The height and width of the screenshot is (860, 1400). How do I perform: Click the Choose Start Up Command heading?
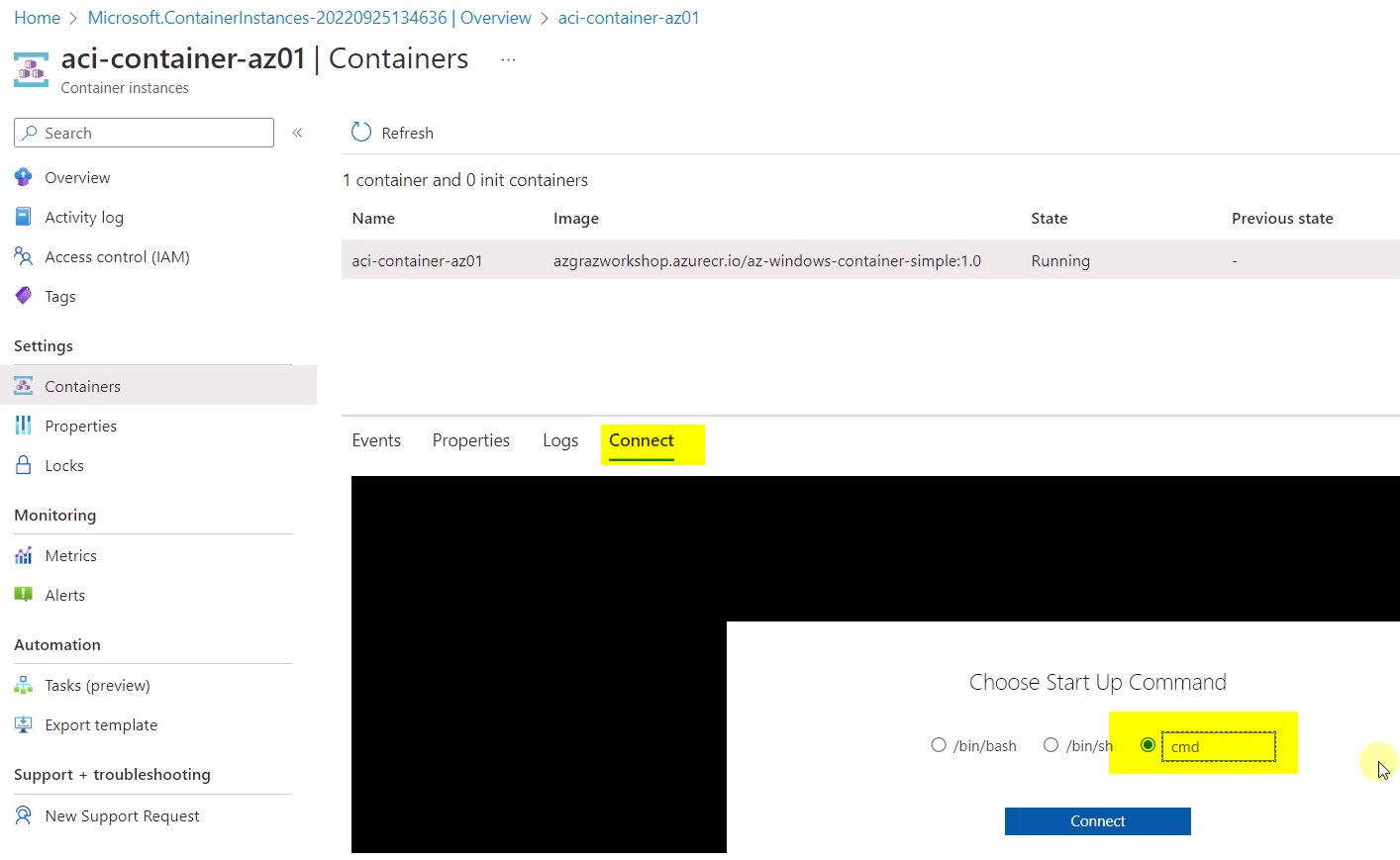point(1098,682)
